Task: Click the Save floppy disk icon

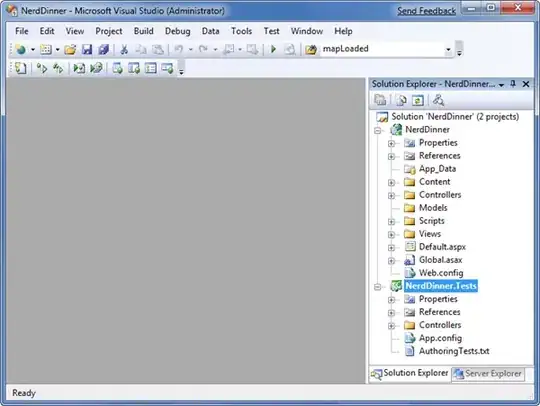Action: [86, 50]
